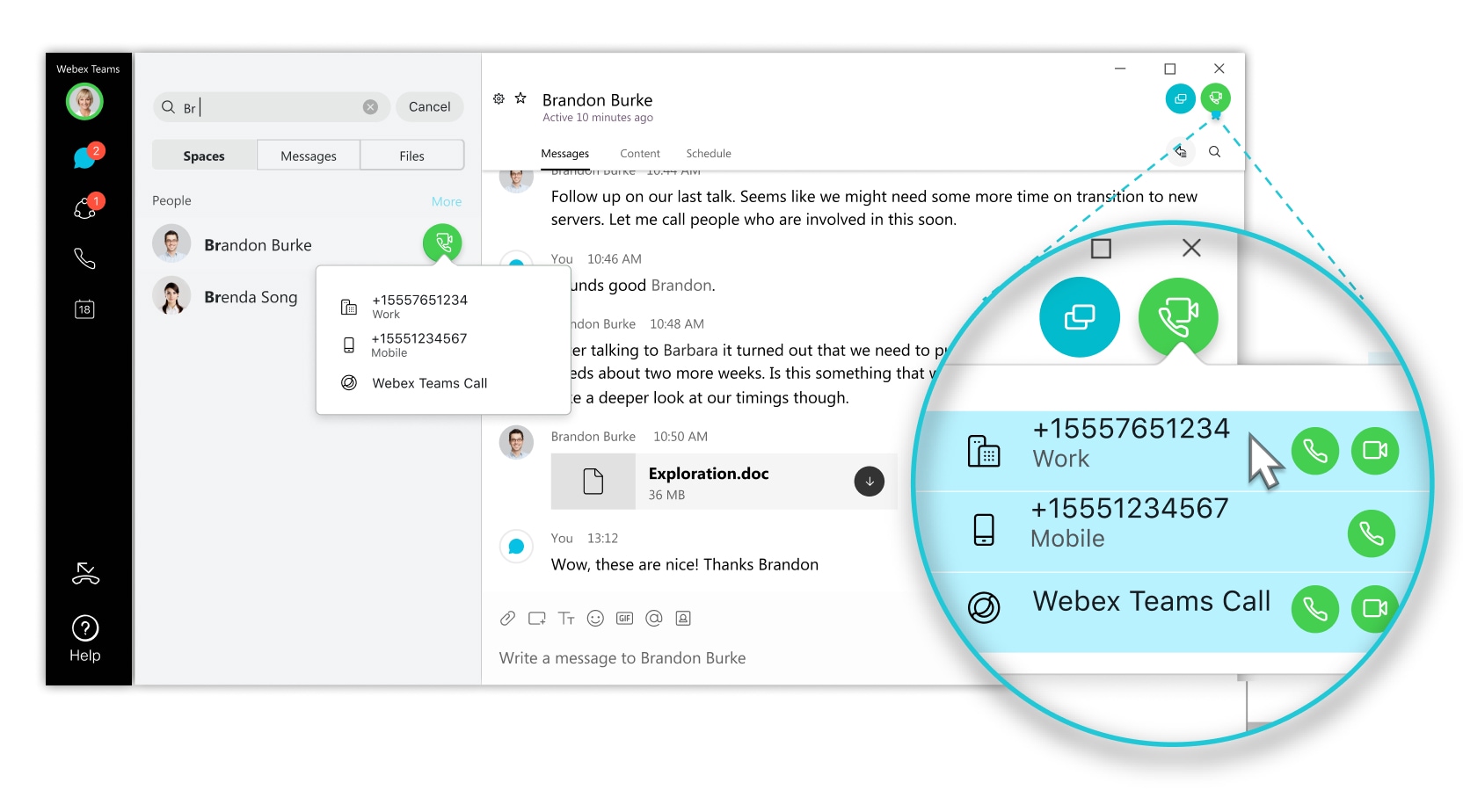Open the Messages tab in the conversation
1463x812 pixels.
564,154
